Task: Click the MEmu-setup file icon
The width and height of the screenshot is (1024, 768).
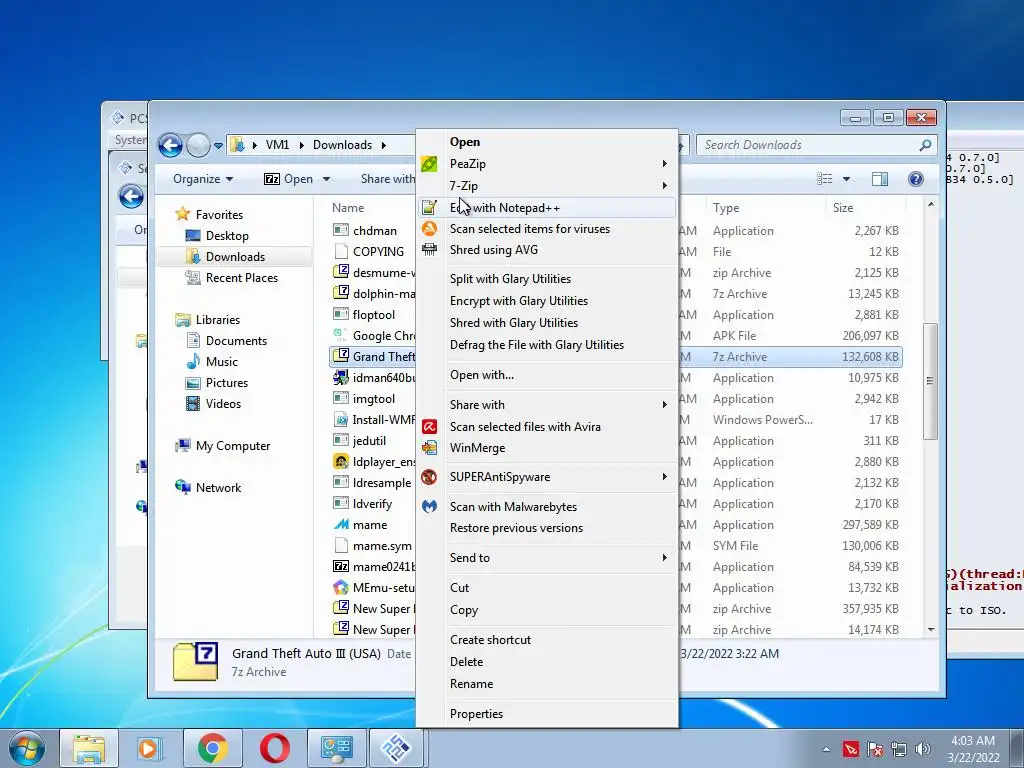Action: tap(341, 588)
